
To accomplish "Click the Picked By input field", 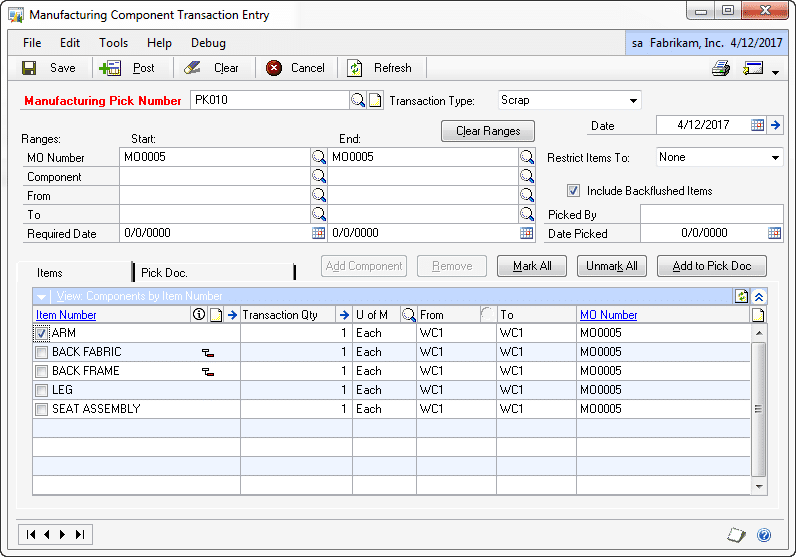I will [711, 214].
